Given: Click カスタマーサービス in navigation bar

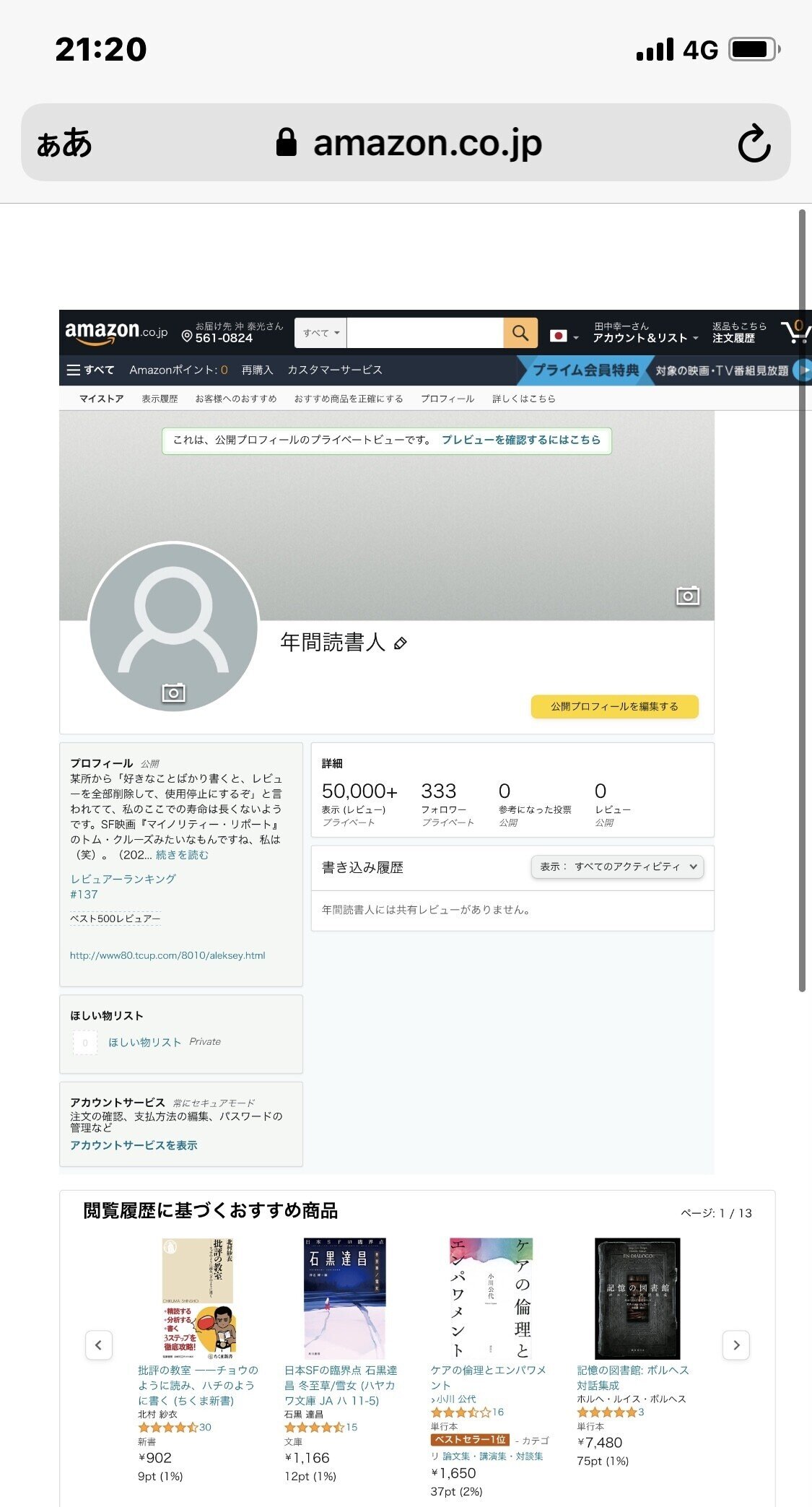Looking at the screenshot, I should (x=335, y=370).
